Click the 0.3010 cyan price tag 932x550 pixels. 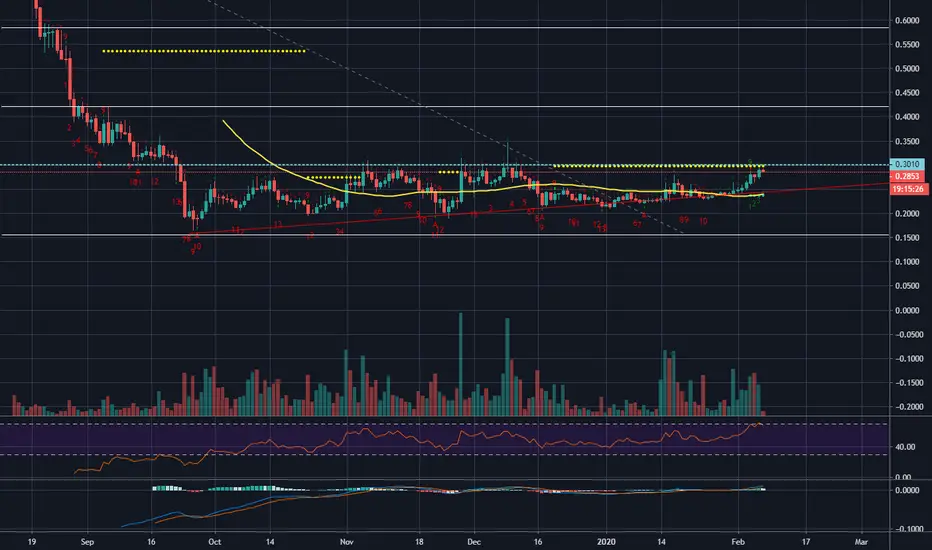(907, 164)
